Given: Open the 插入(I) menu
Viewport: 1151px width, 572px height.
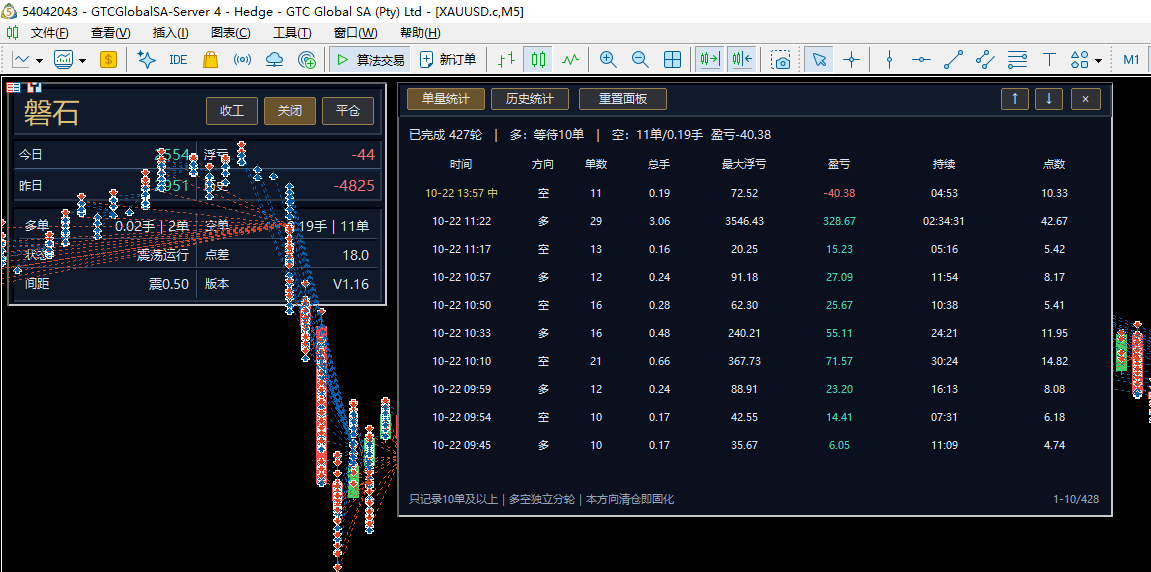Looking at the screenshot, I should pyautogui.click(x=171, y=33).
